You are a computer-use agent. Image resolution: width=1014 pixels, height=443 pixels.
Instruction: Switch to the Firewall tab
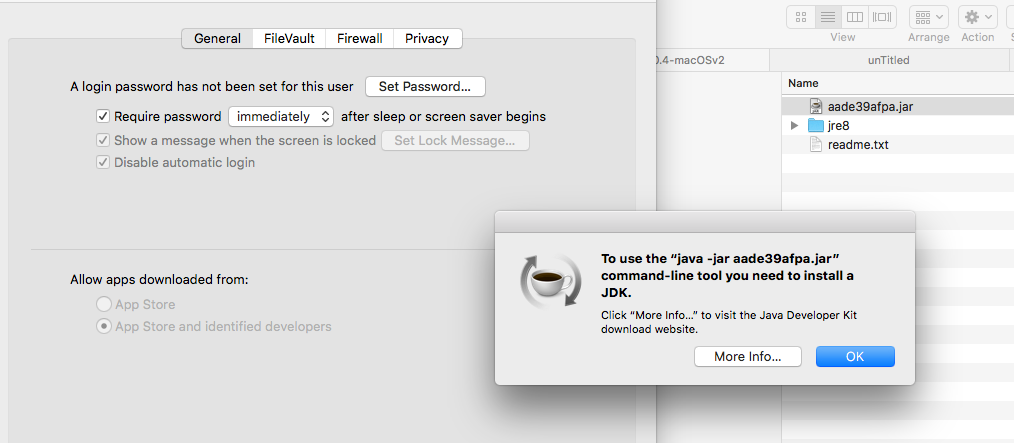pyautogui.click(x=360, y=38)
